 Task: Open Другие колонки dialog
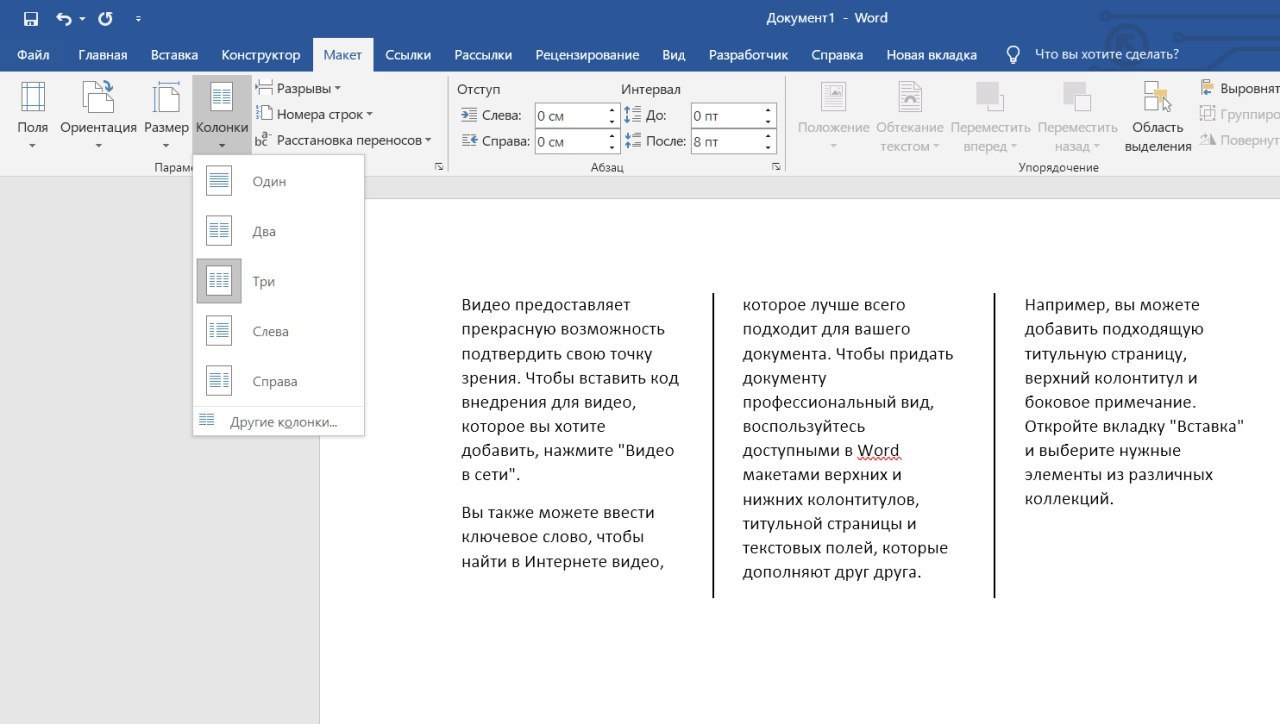pyautogui.click(x=282, y=422)
